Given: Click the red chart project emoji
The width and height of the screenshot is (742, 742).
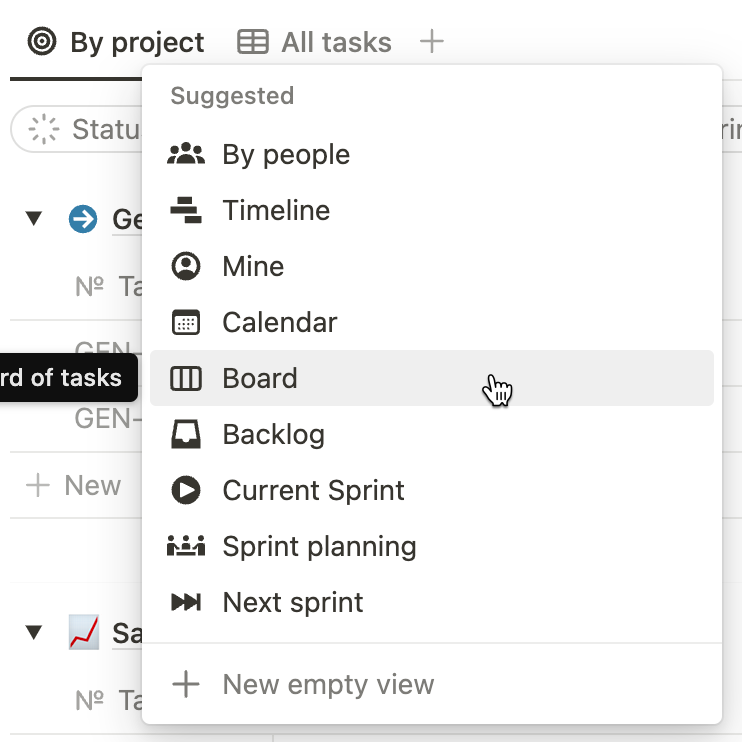Looking at the screenshot, I should (x=84, y=632).
